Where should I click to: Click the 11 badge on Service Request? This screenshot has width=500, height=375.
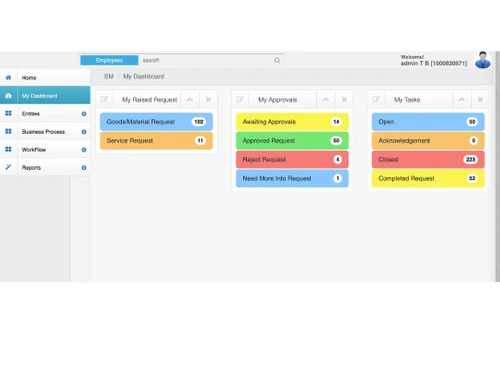200,141
